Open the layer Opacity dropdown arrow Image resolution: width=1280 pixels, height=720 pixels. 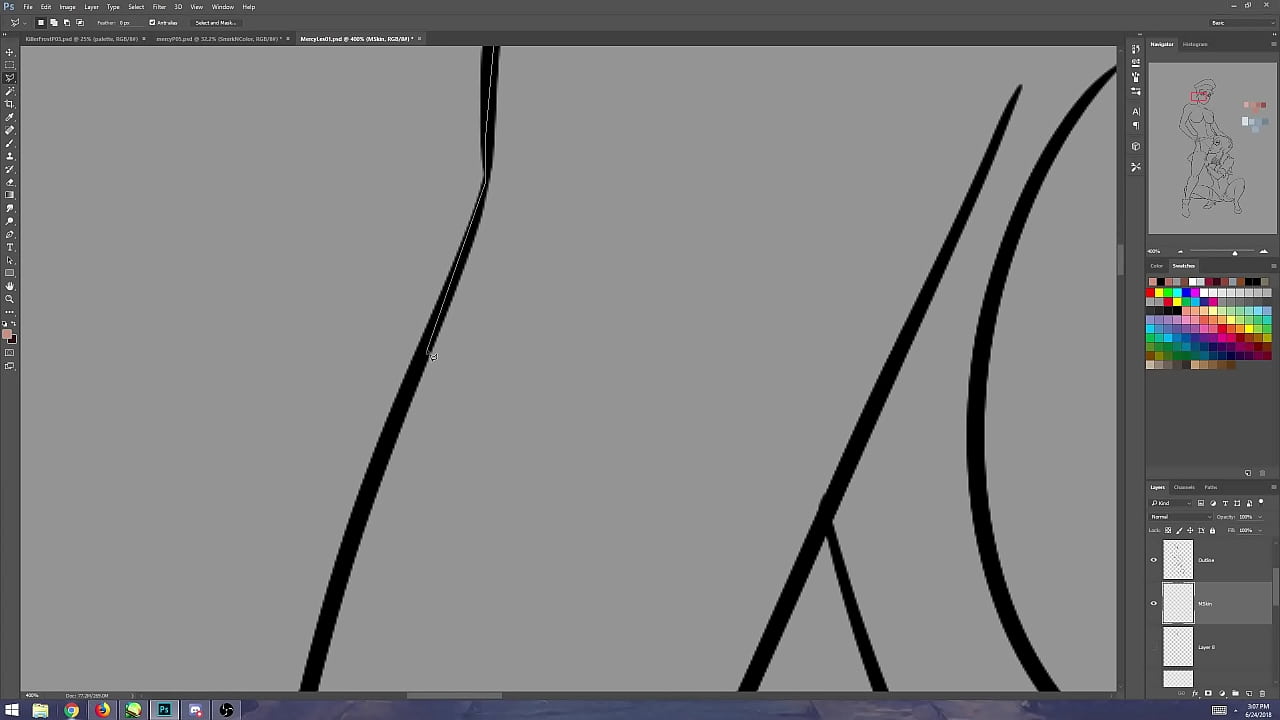coord(1259,516)
